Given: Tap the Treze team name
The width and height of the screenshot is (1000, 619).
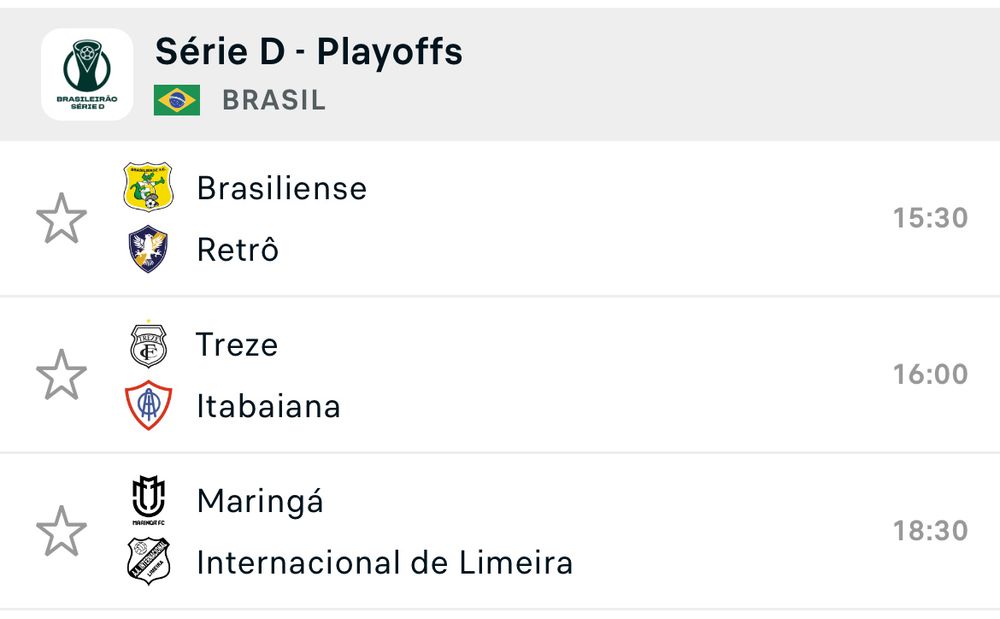Looking at the screenshot, I should [237, 344].
